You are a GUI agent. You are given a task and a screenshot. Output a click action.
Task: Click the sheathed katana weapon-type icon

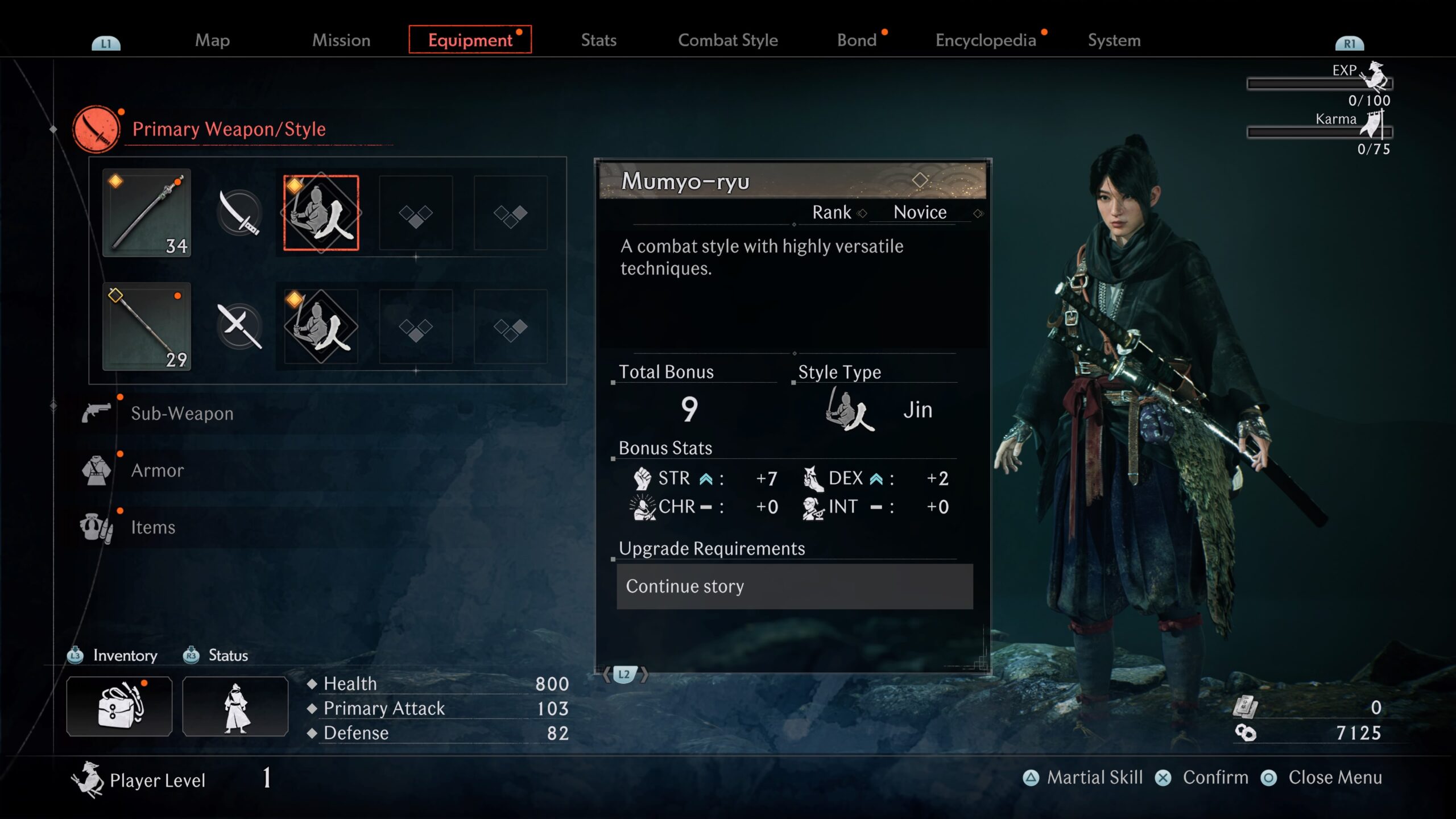click(239, 213)
